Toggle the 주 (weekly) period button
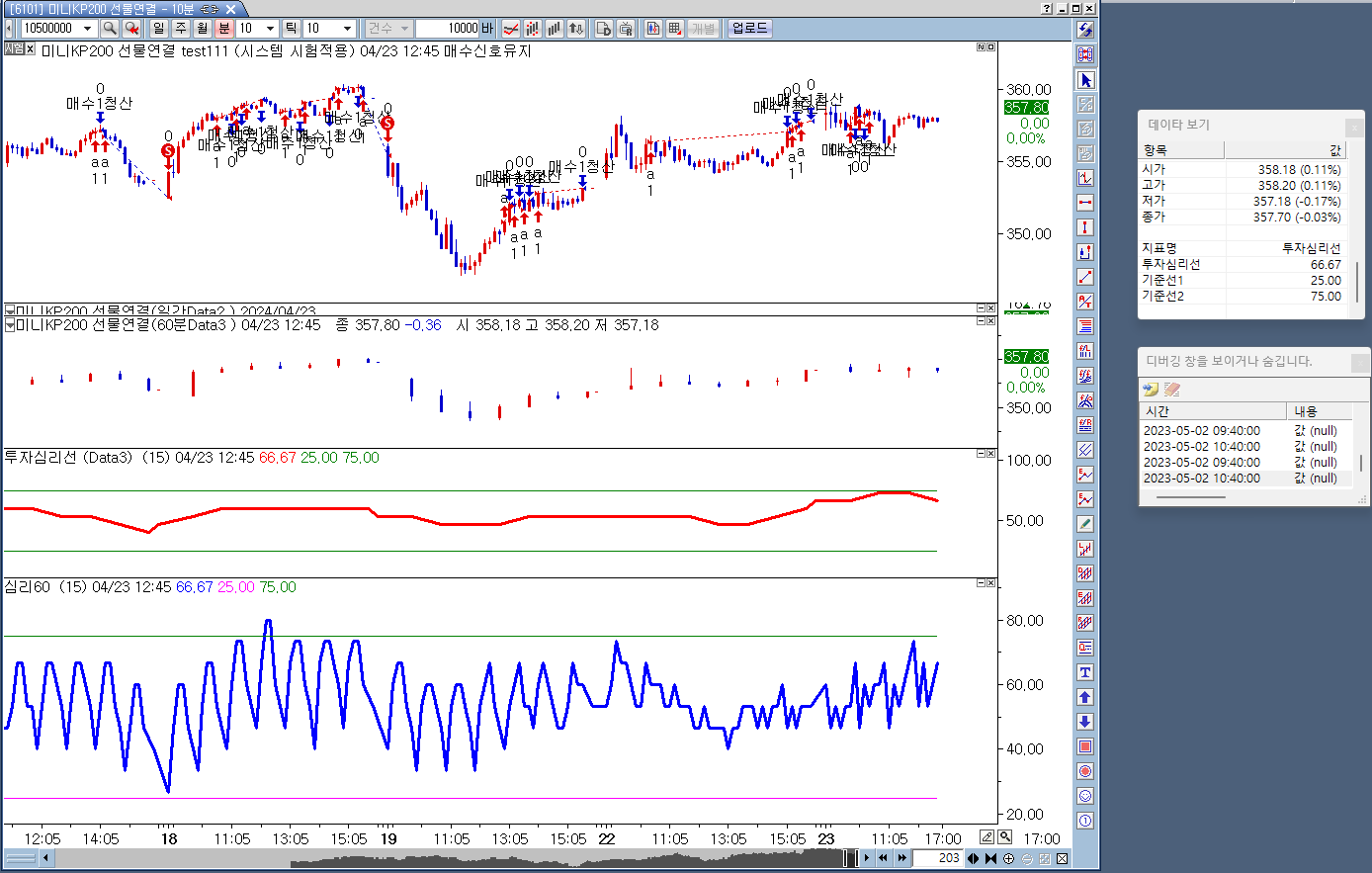 181,29
